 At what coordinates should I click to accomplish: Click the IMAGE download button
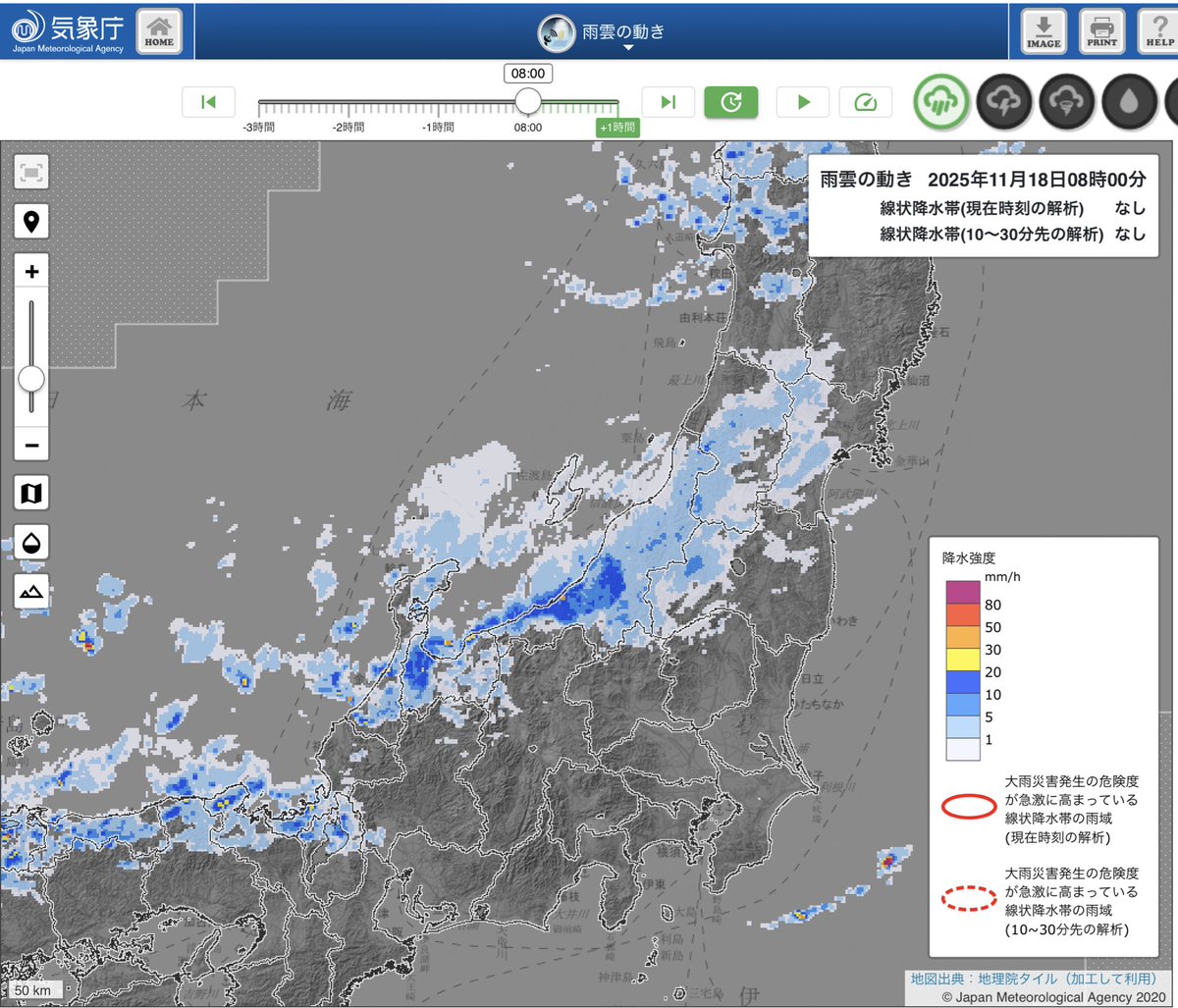coord(1043,31)
